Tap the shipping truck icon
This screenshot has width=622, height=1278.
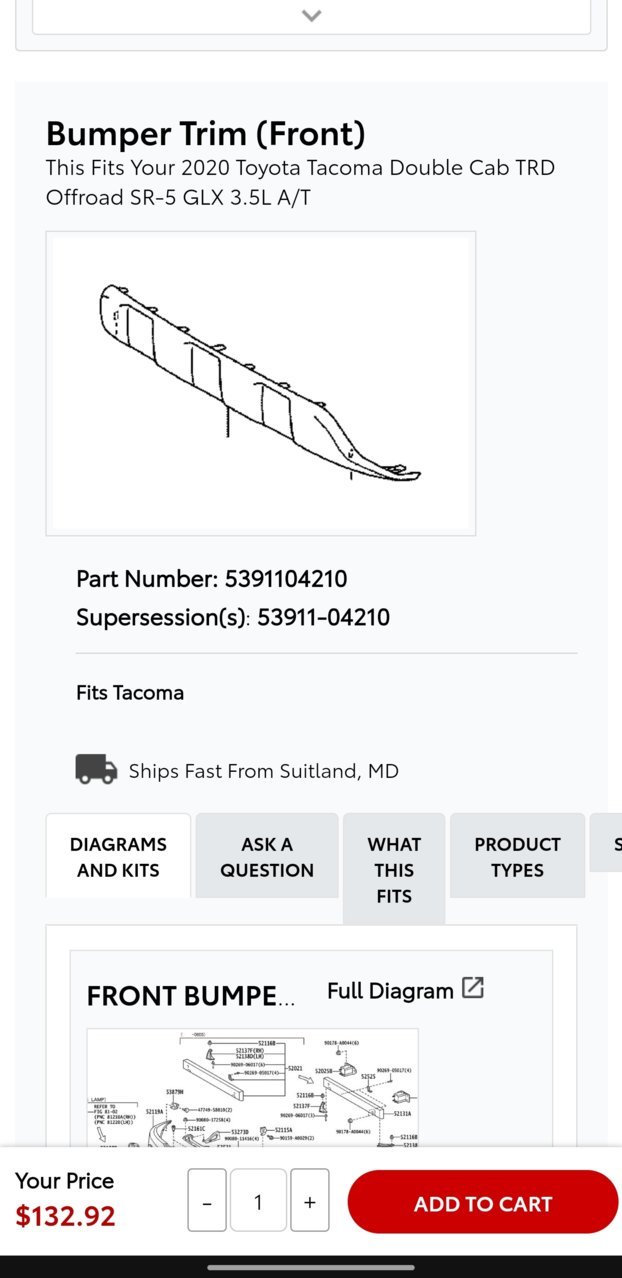[x=96, y=769]
